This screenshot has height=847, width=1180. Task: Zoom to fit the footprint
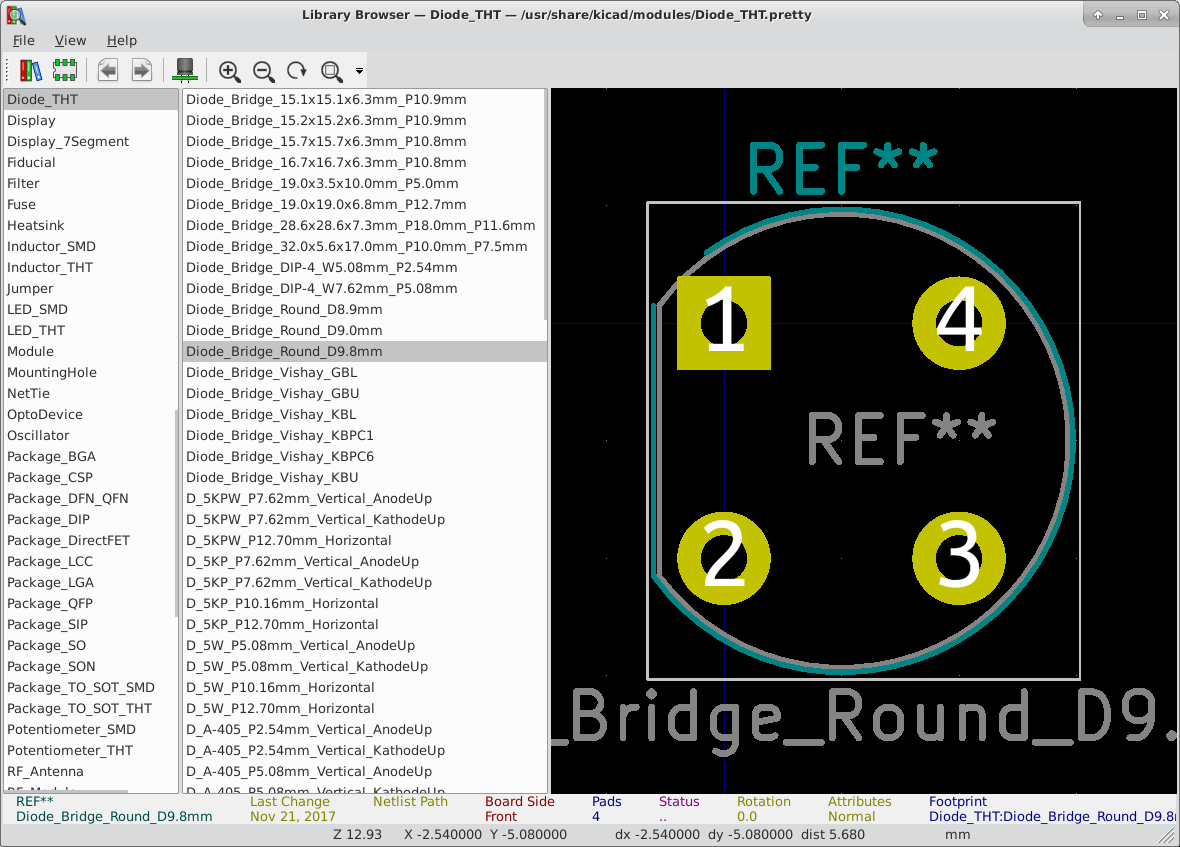(x=331, y=71)
